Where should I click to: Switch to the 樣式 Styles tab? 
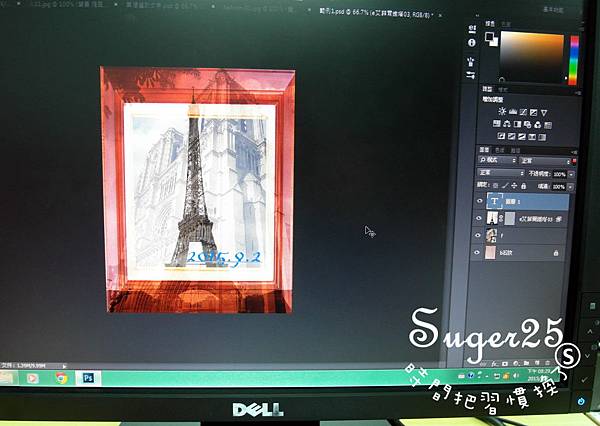point(503,89)
